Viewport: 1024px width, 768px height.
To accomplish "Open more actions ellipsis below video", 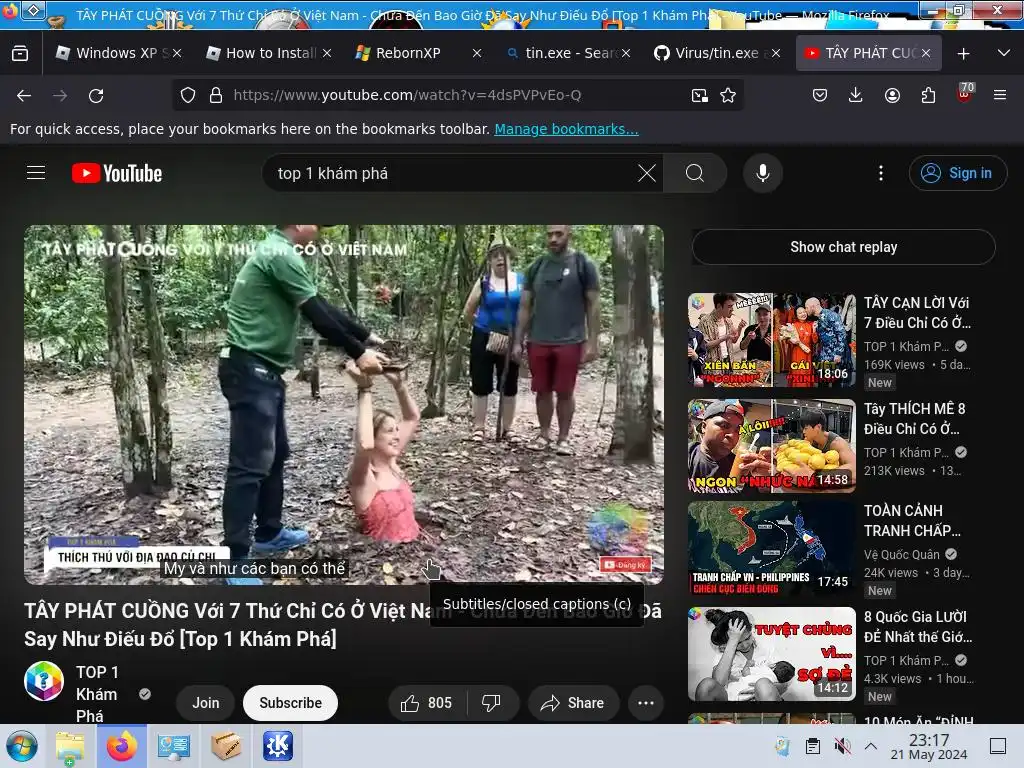I will 646,703.
